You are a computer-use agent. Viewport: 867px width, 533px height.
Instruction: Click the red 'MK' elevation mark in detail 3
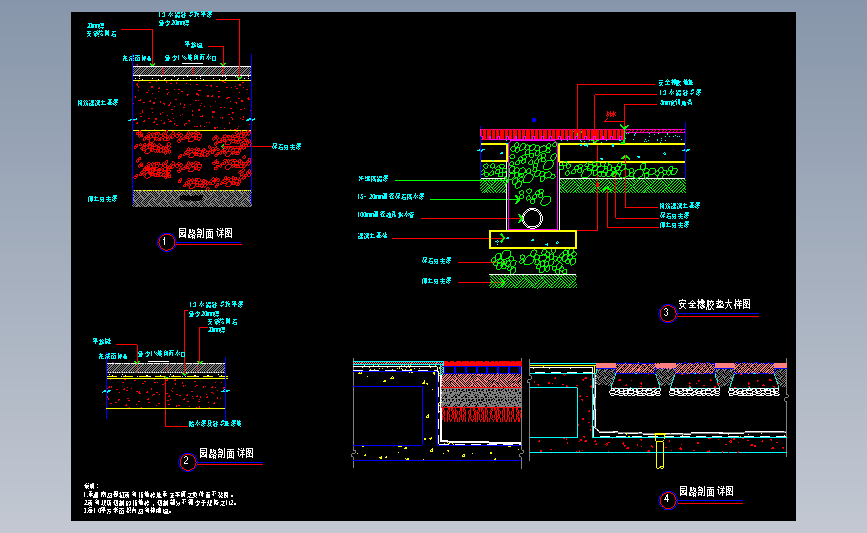611,114
